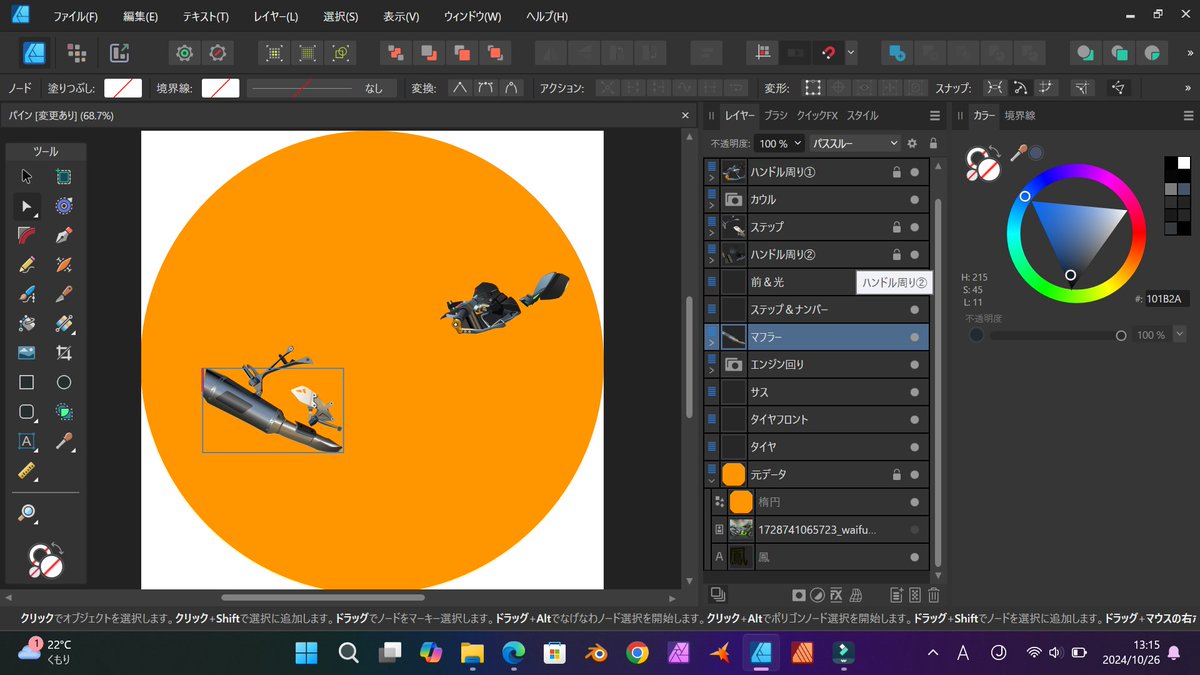
Task: Select the Pencil tool
Action: [x=27, y=265]
